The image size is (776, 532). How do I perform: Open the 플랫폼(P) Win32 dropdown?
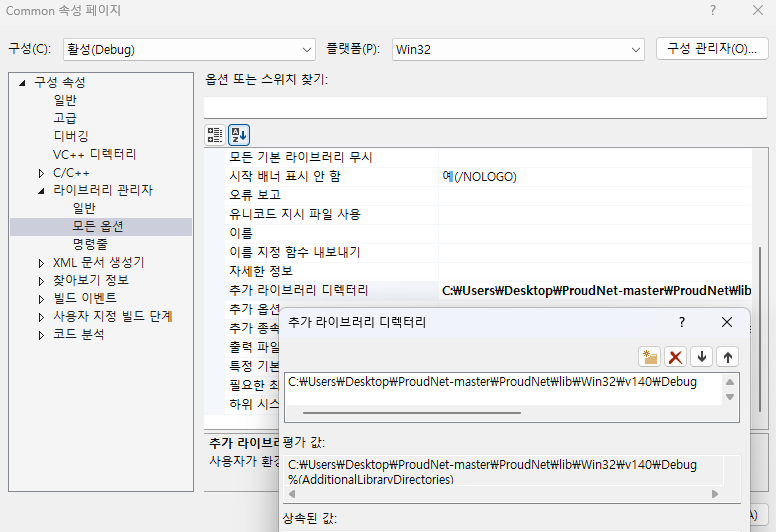(x=636, y=49)
